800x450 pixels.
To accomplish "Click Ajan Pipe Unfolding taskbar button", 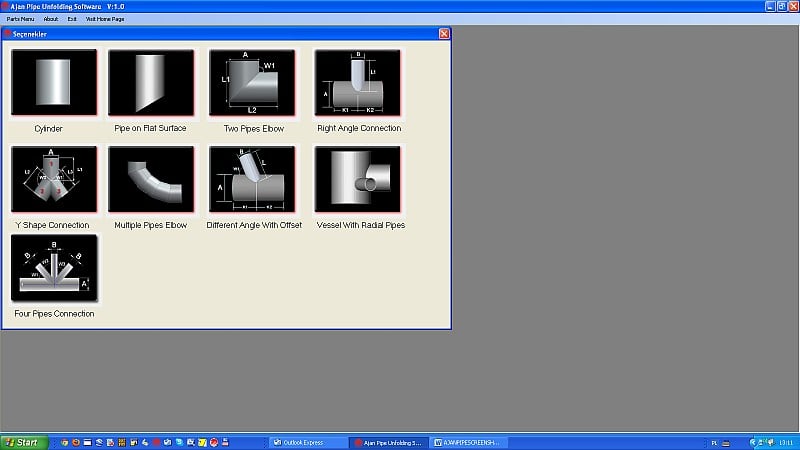I will [x=389, y=442].
